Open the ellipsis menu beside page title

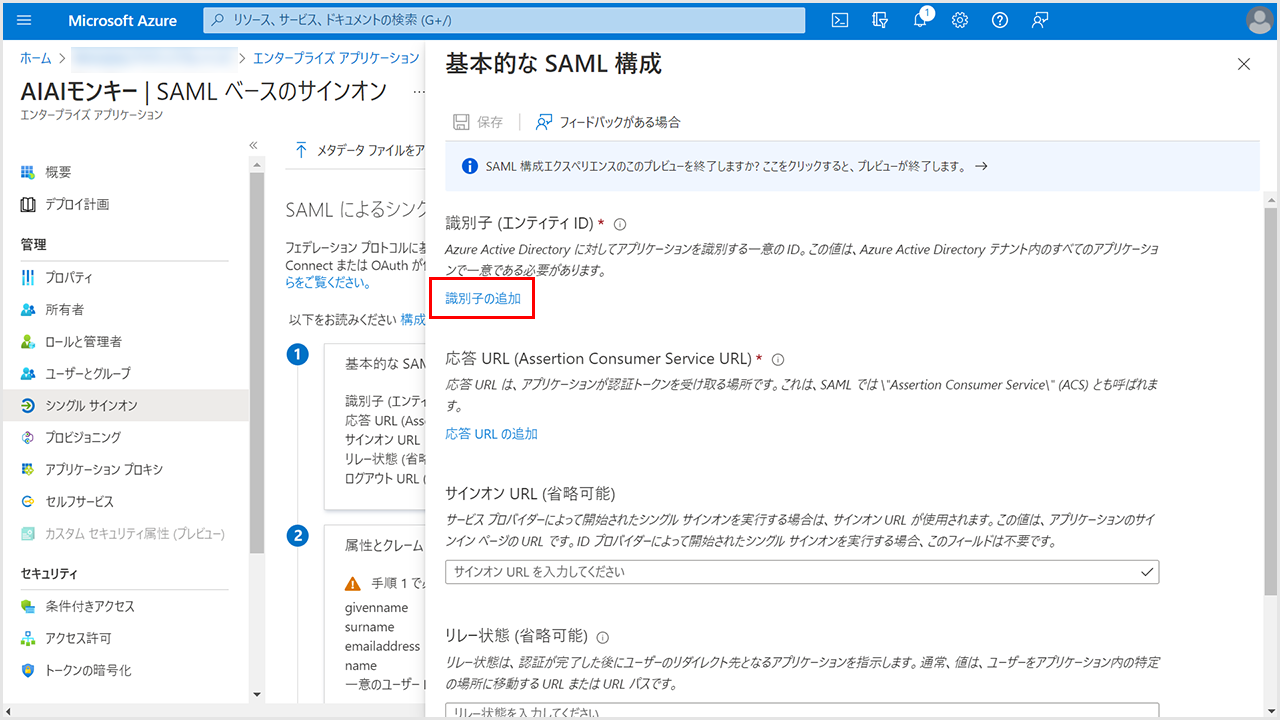pyautogui.click(x=418, y=92)
